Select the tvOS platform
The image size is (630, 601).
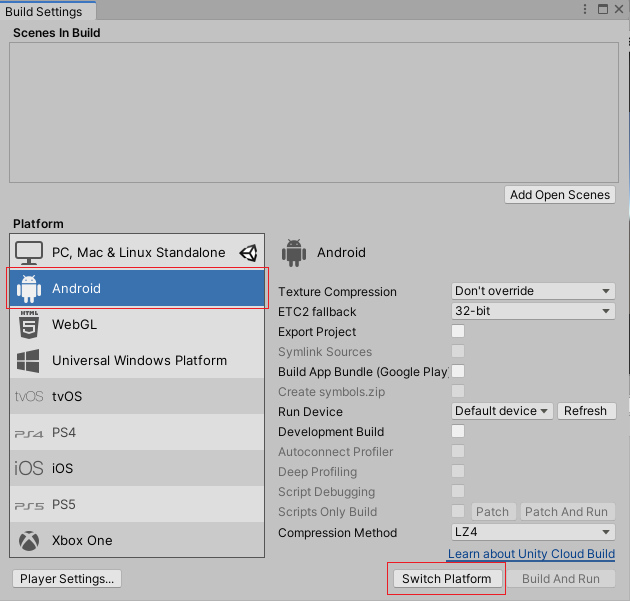point(137,397)
